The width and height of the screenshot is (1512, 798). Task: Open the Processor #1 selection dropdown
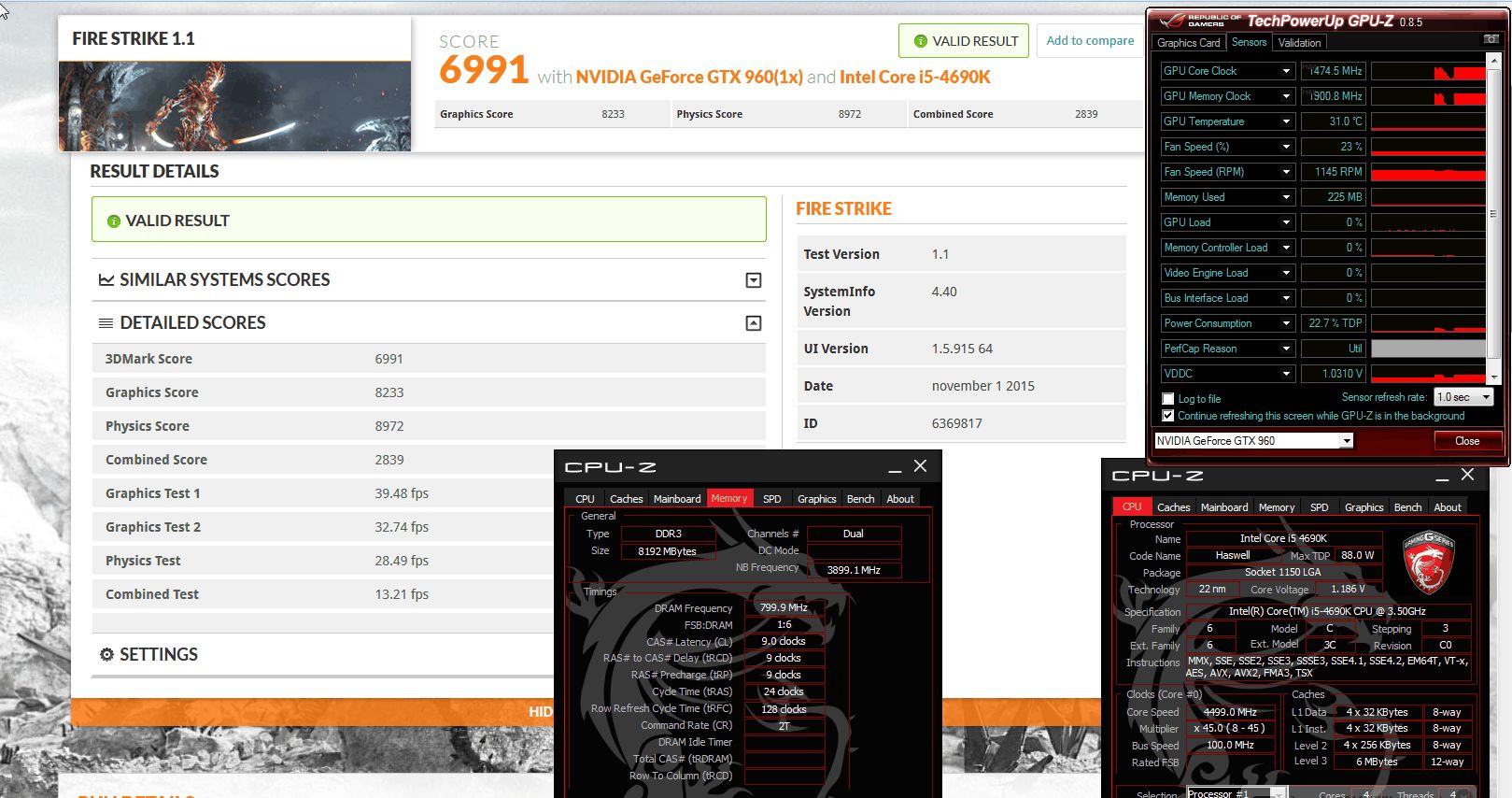click(x=1236, y=793)
